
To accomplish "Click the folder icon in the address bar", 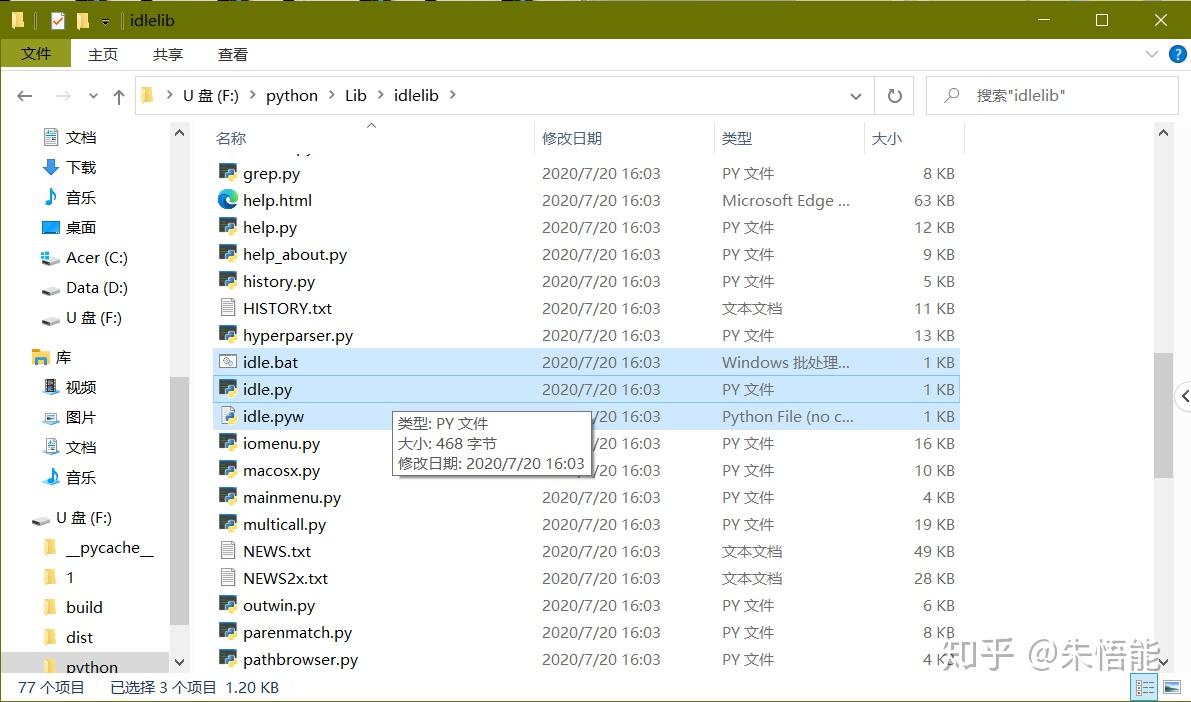I will coord(148,95).
